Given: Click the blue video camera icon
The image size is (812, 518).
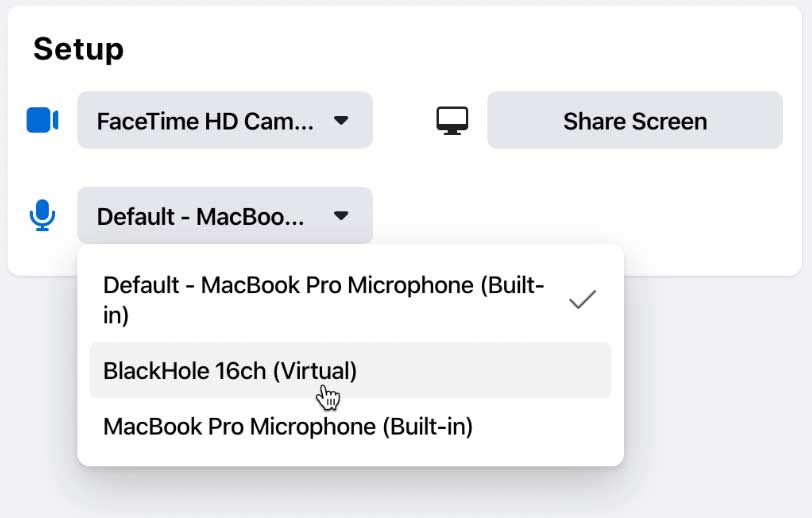Looking at the screenshot, I should click(x=42, y=121).
